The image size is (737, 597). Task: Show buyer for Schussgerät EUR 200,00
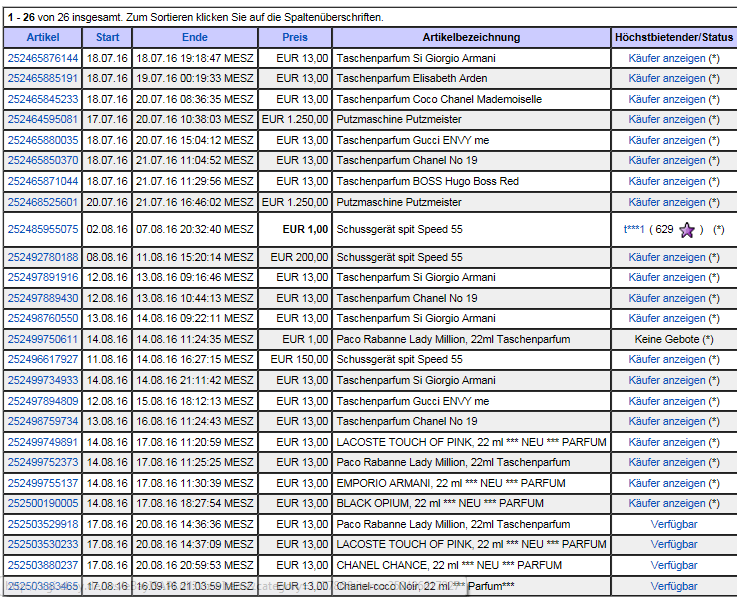point(667,257)
